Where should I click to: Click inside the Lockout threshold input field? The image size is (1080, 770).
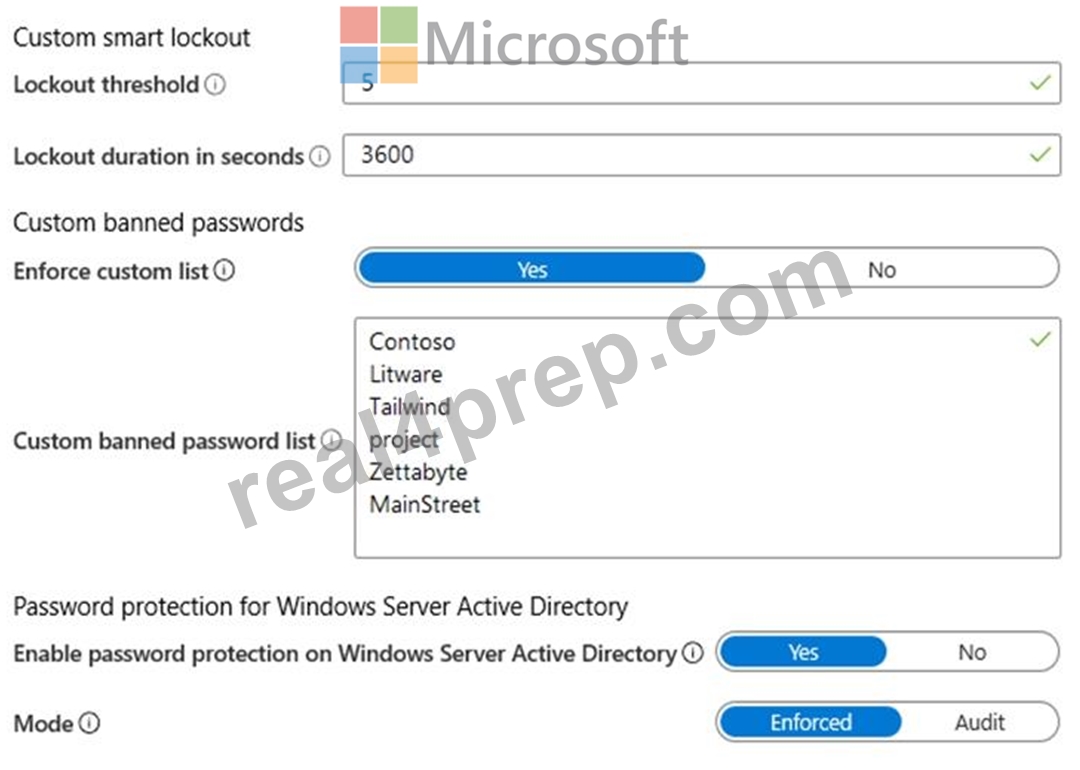(x=701, y=83)
